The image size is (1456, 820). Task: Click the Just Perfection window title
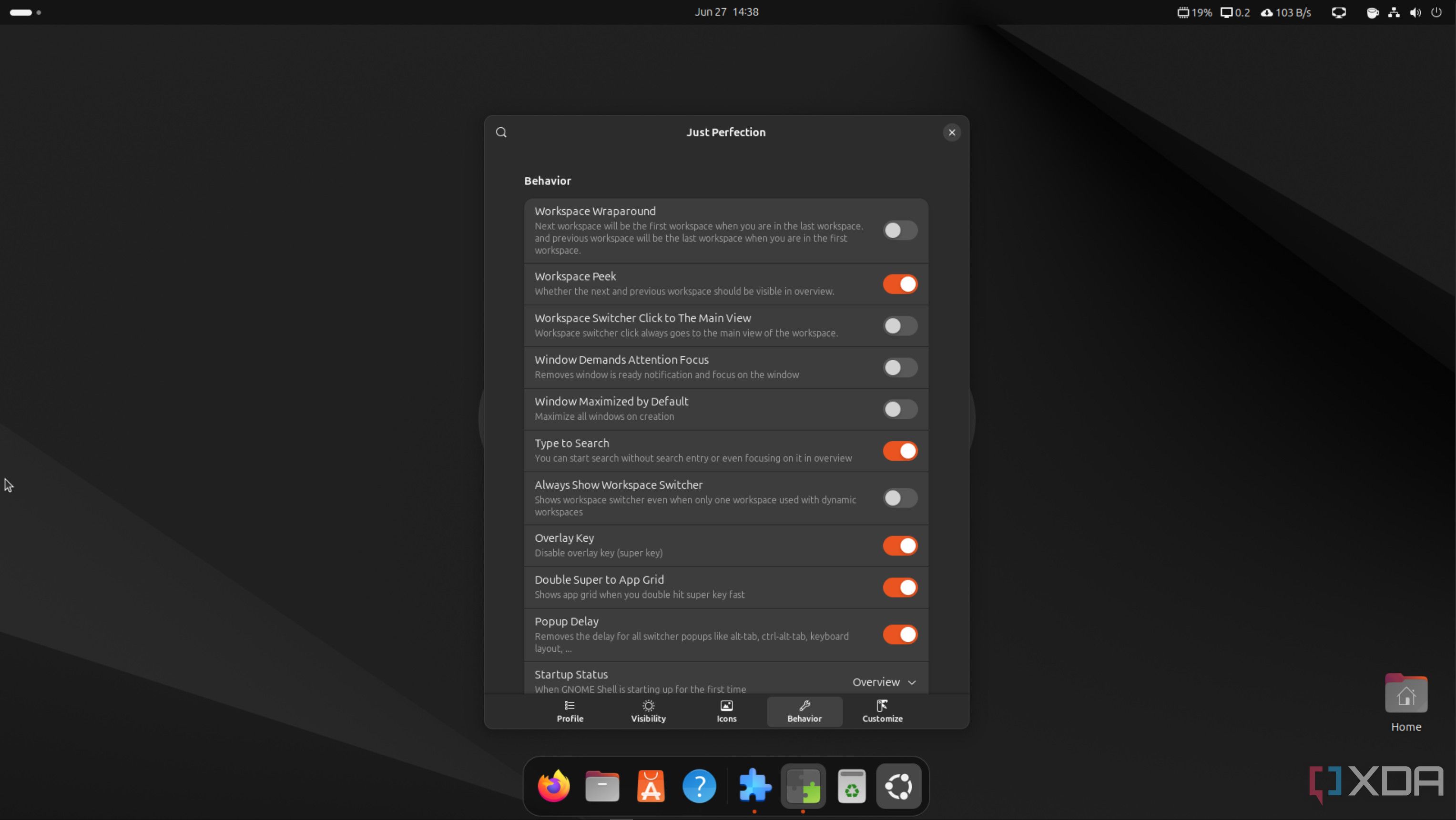(726, 132)
